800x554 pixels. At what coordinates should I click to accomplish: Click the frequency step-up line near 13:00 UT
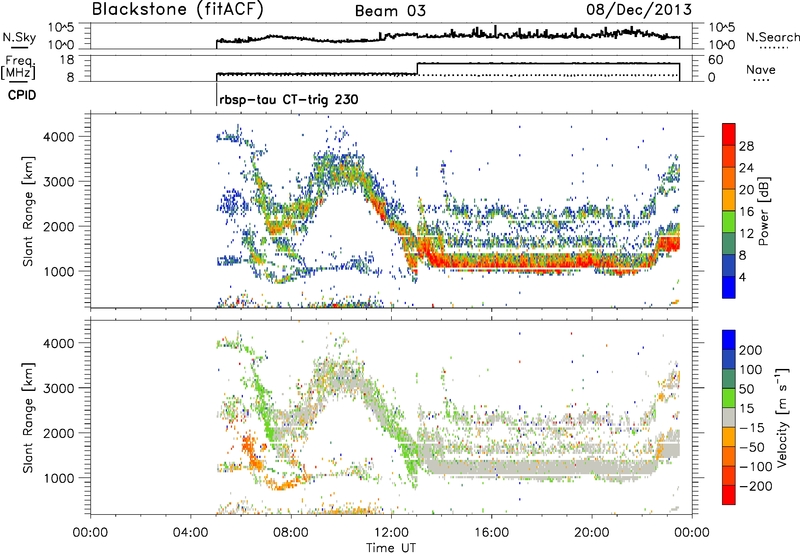coord(417,68)
